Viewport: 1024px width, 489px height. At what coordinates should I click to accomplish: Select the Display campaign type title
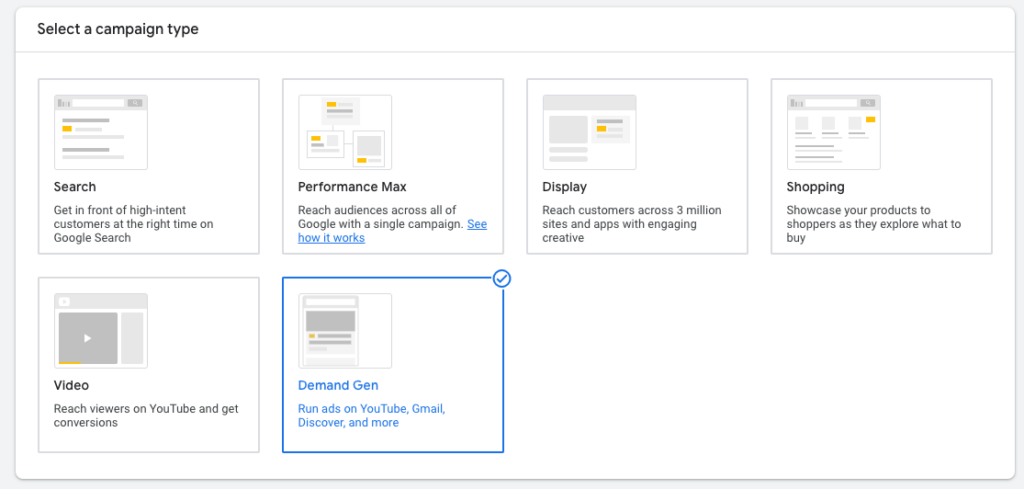[x=564, y=187]
